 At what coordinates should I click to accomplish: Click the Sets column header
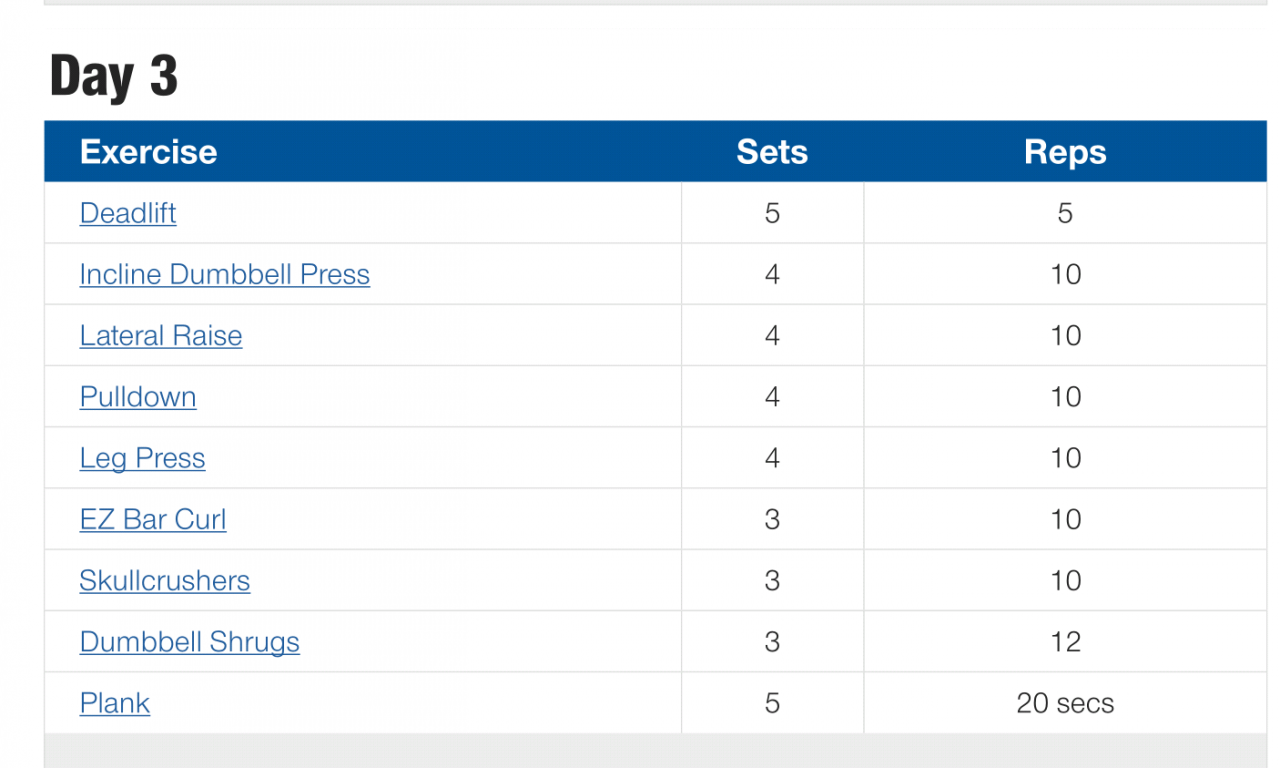(772, 152)
